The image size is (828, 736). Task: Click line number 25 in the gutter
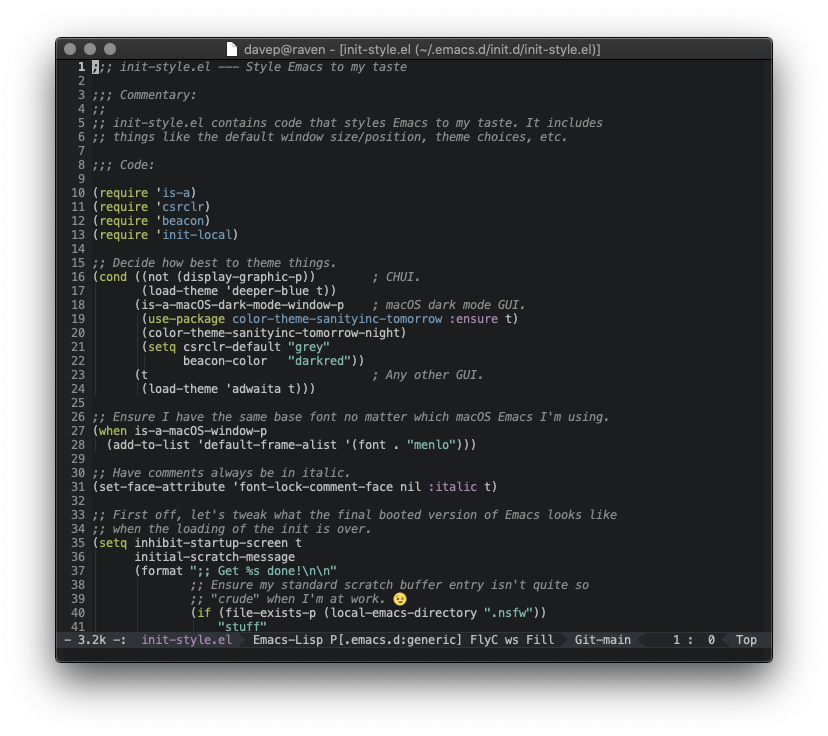[78, 403]
